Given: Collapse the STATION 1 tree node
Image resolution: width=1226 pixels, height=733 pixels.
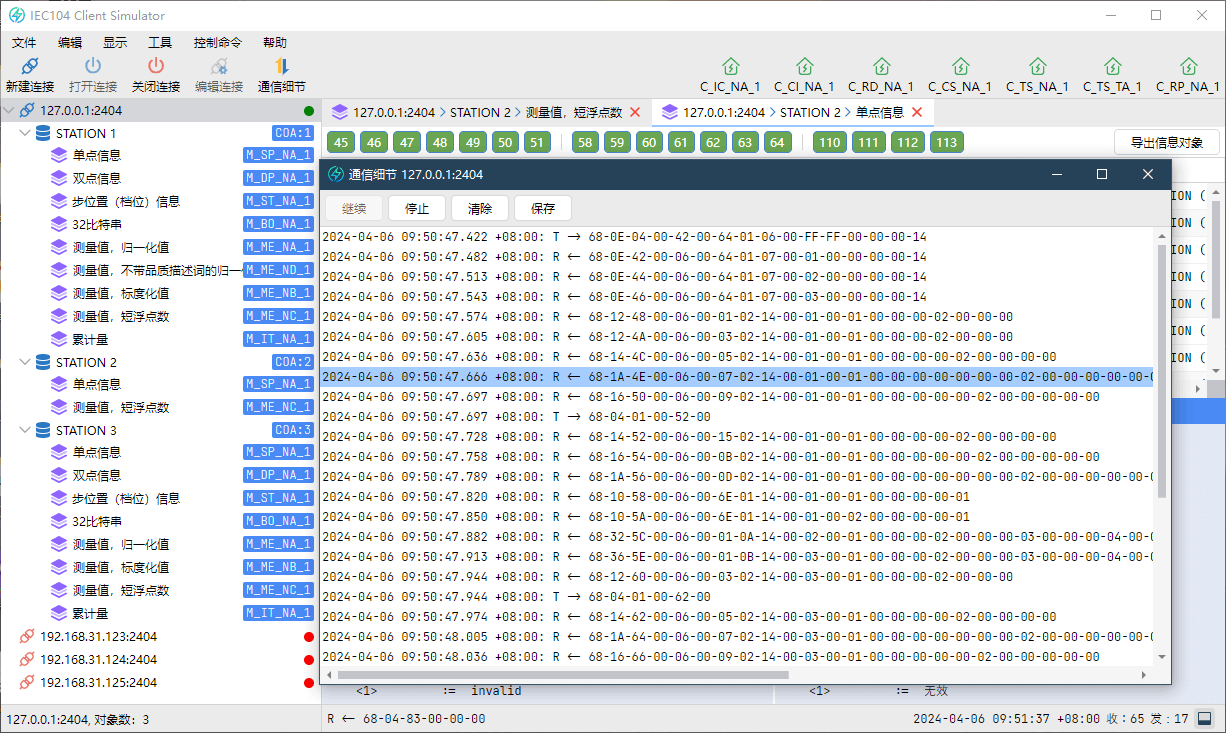Looking at the screenshot, I should click(26, 133).
